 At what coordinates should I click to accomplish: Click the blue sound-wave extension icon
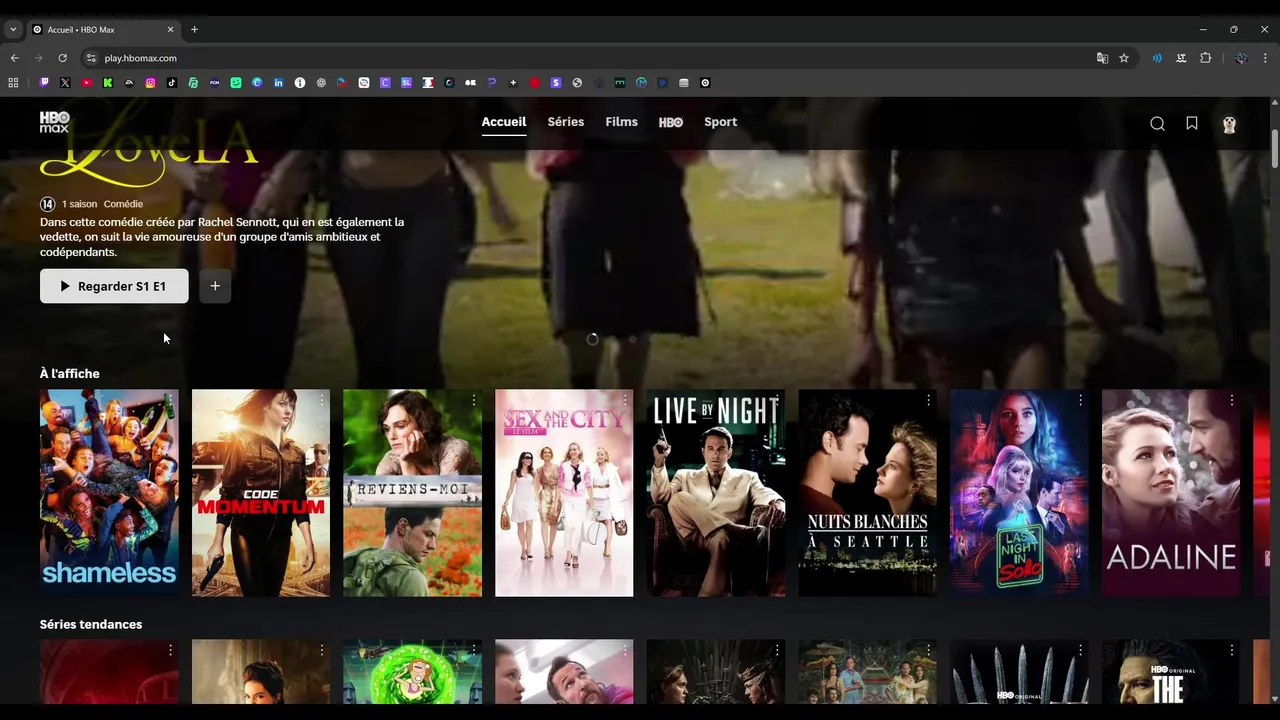coord(1157,58)
